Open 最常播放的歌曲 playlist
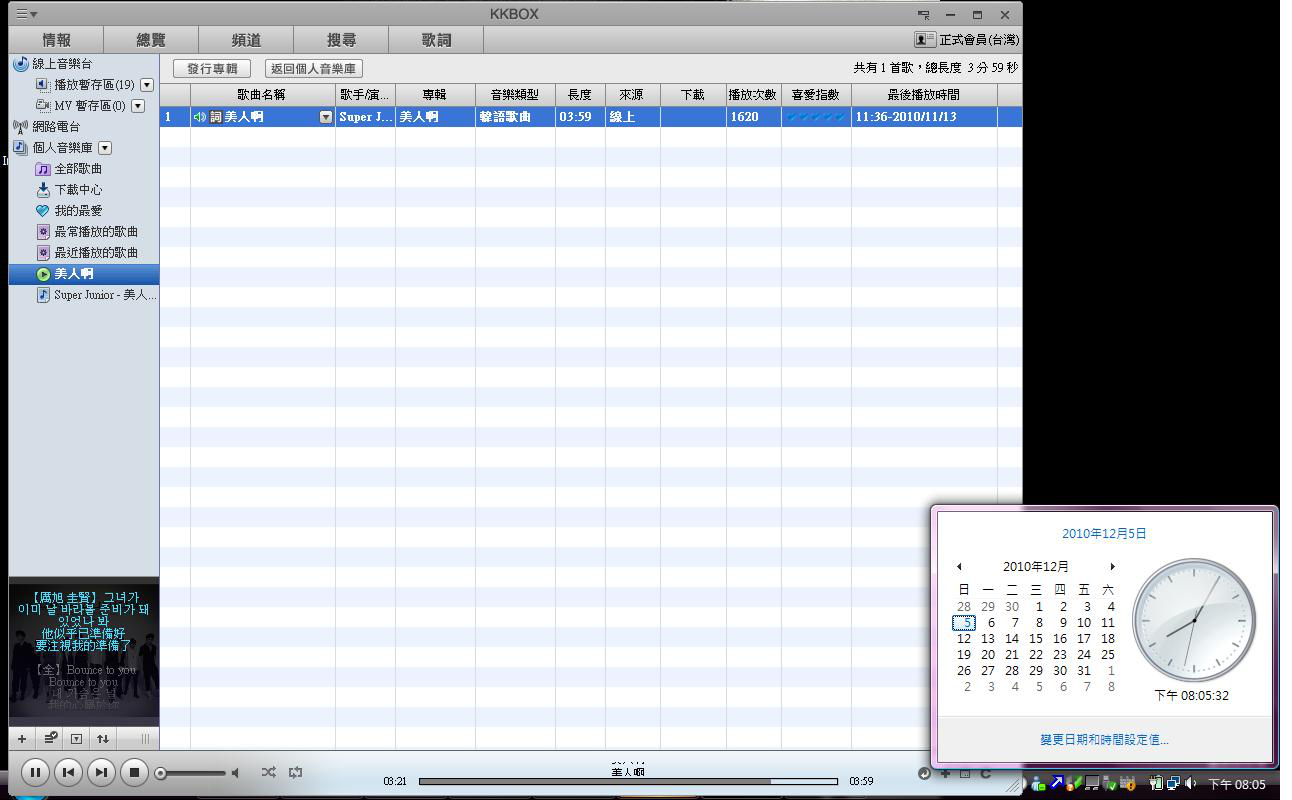 pos(87,232)
